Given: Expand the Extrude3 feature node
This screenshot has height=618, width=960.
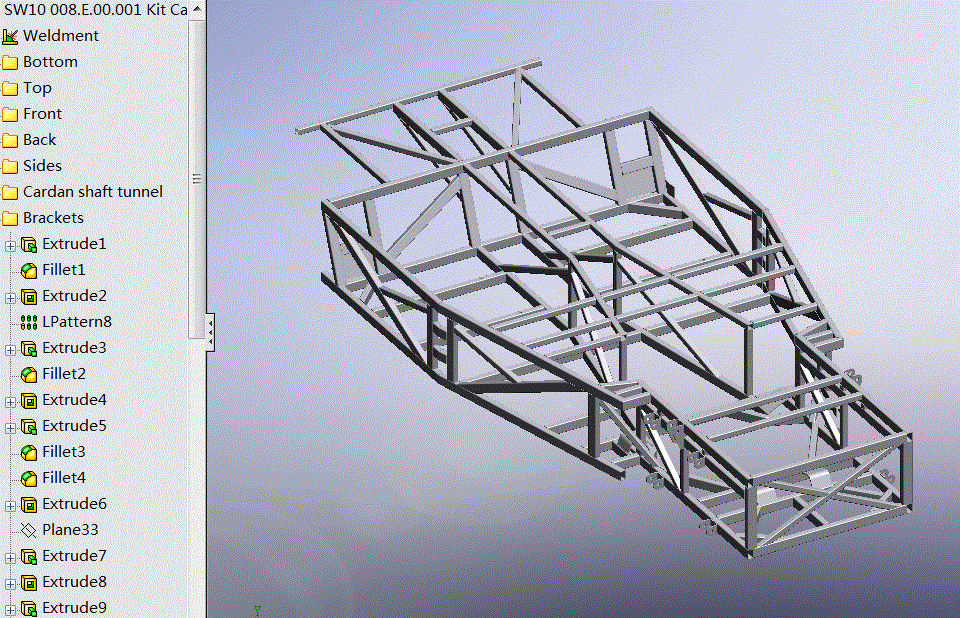Looking at the screenshot, I should point(10,350).
